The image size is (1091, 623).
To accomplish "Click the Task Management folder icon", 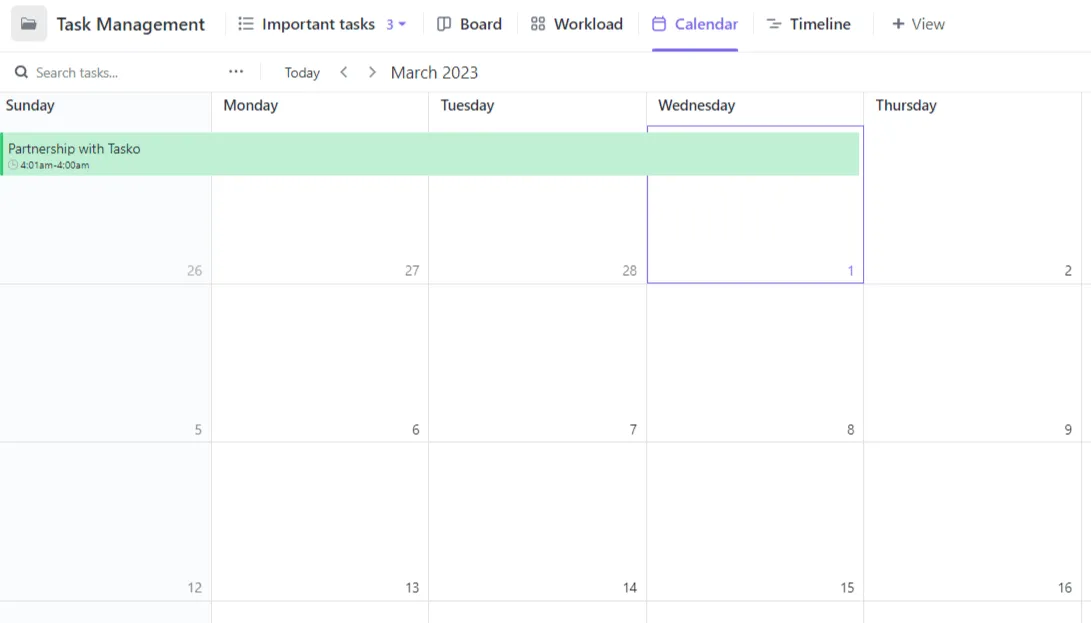I will (x=29, y=24).
